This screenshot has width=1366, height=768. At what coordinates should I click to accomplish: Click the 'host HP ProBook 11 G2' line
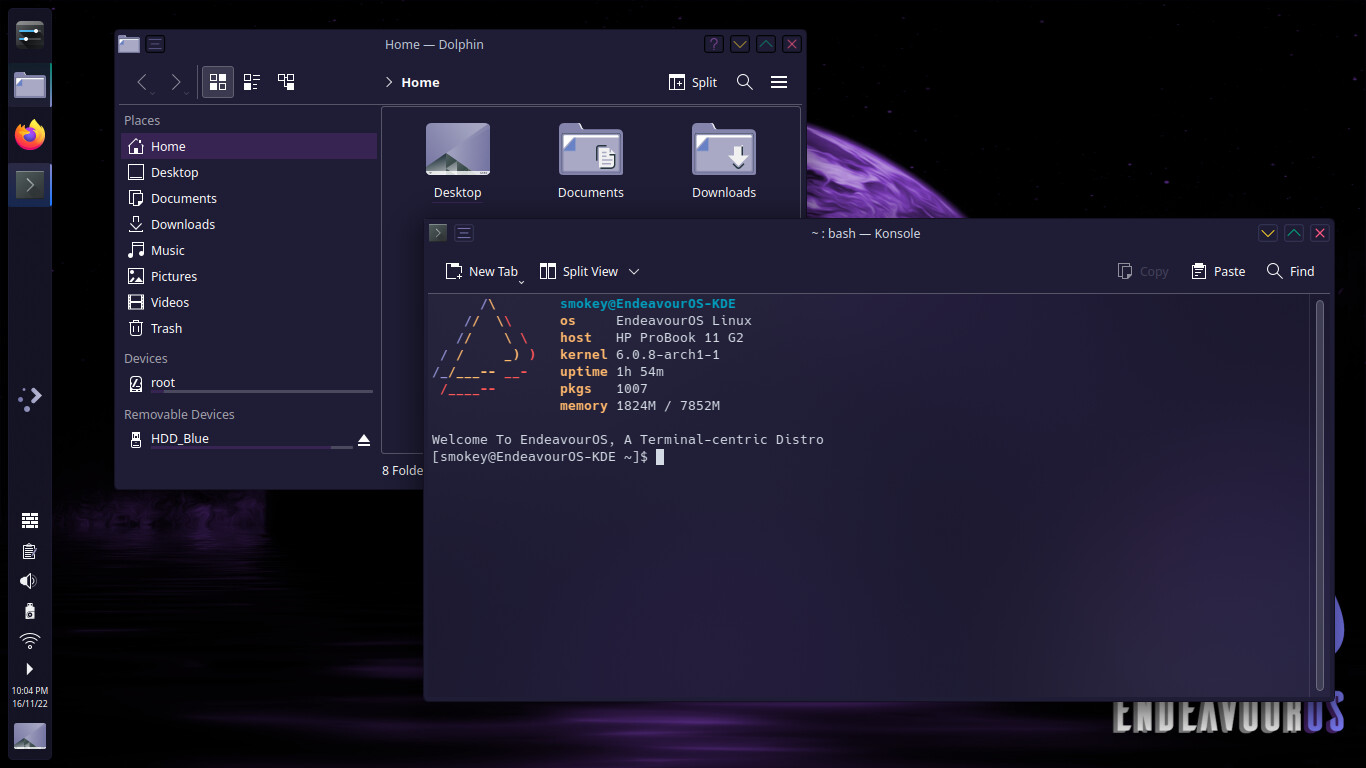pyautogui.click(x=652, y=338)
